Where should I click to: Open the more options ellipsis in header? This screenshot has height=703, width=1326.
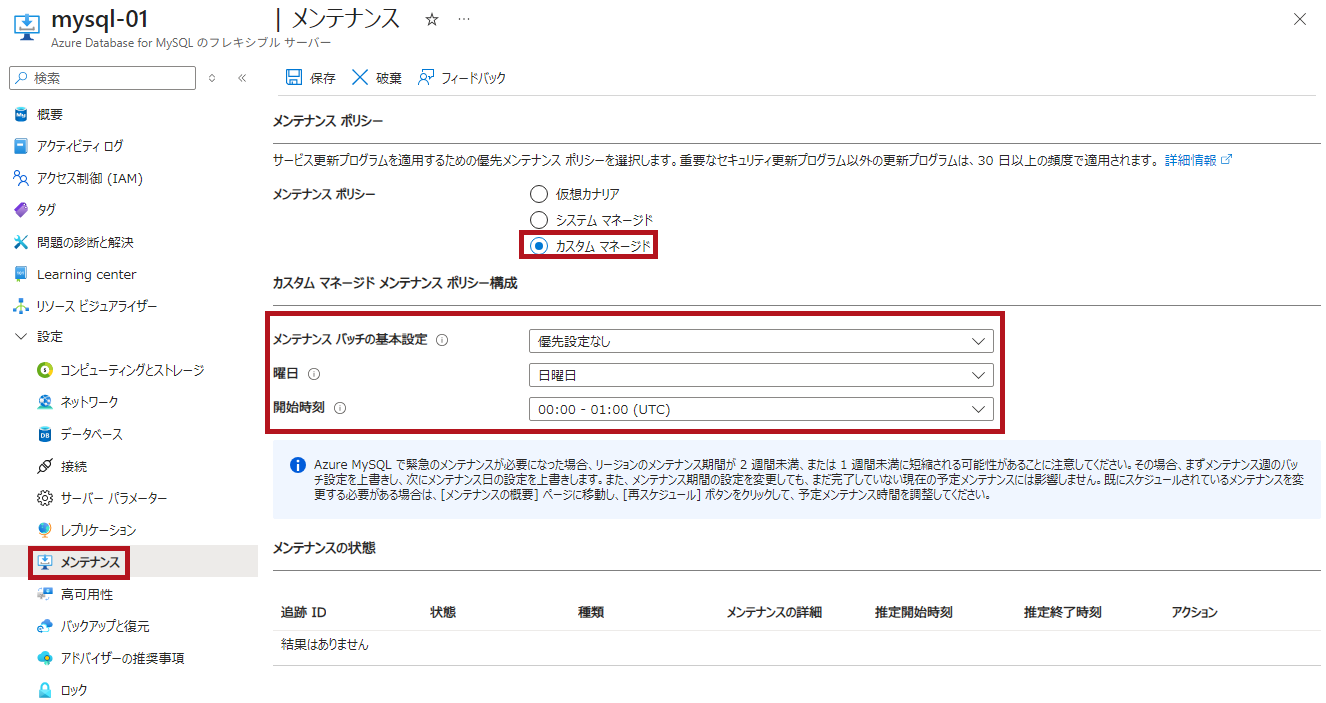click(463, 19)
